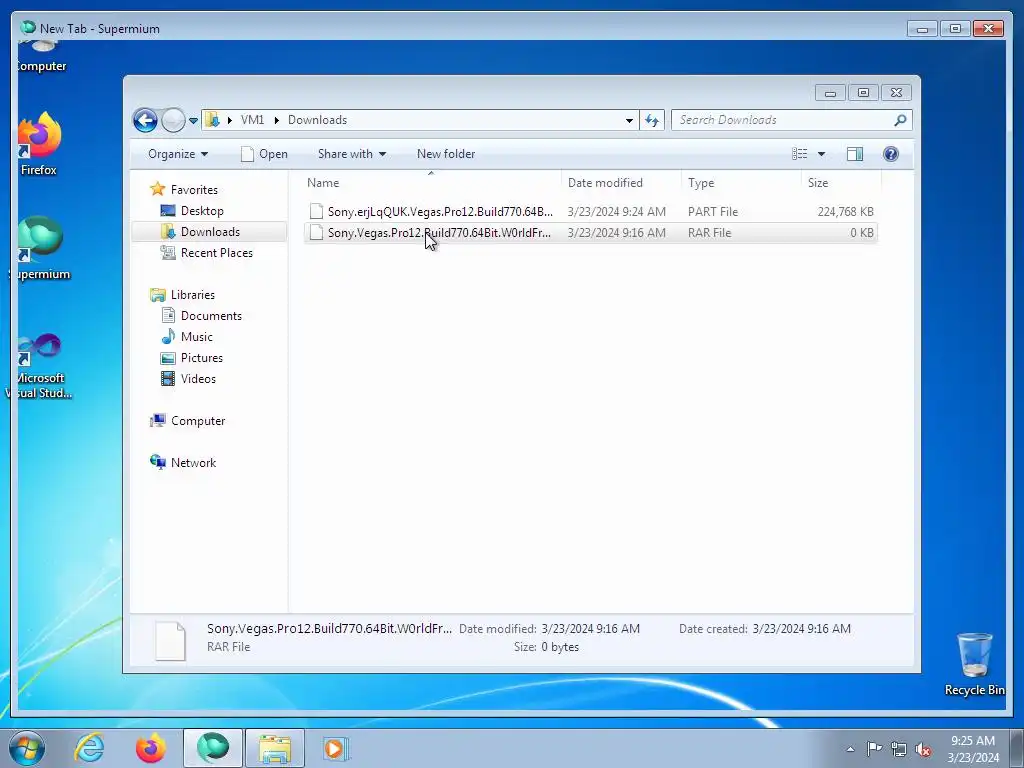
Task: Select the Microsoft Visual Studio desktop shortcut
Action: tap(40, 366)
